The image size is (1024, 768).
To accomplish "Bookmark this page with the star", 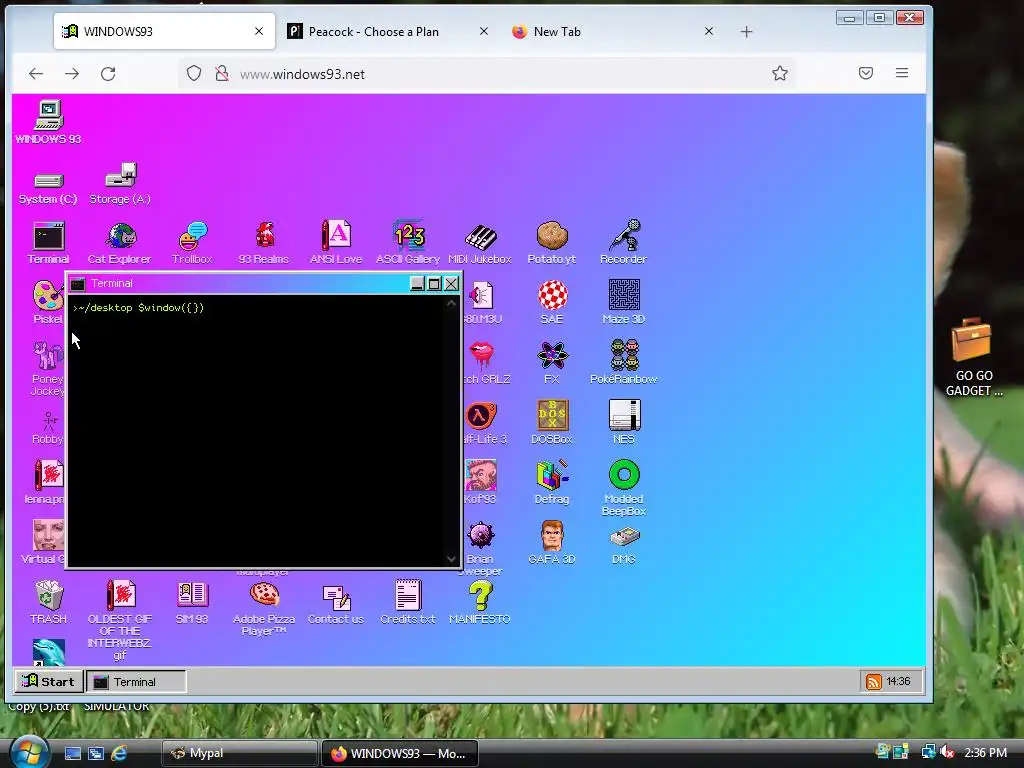I will [x=780, y=73].
